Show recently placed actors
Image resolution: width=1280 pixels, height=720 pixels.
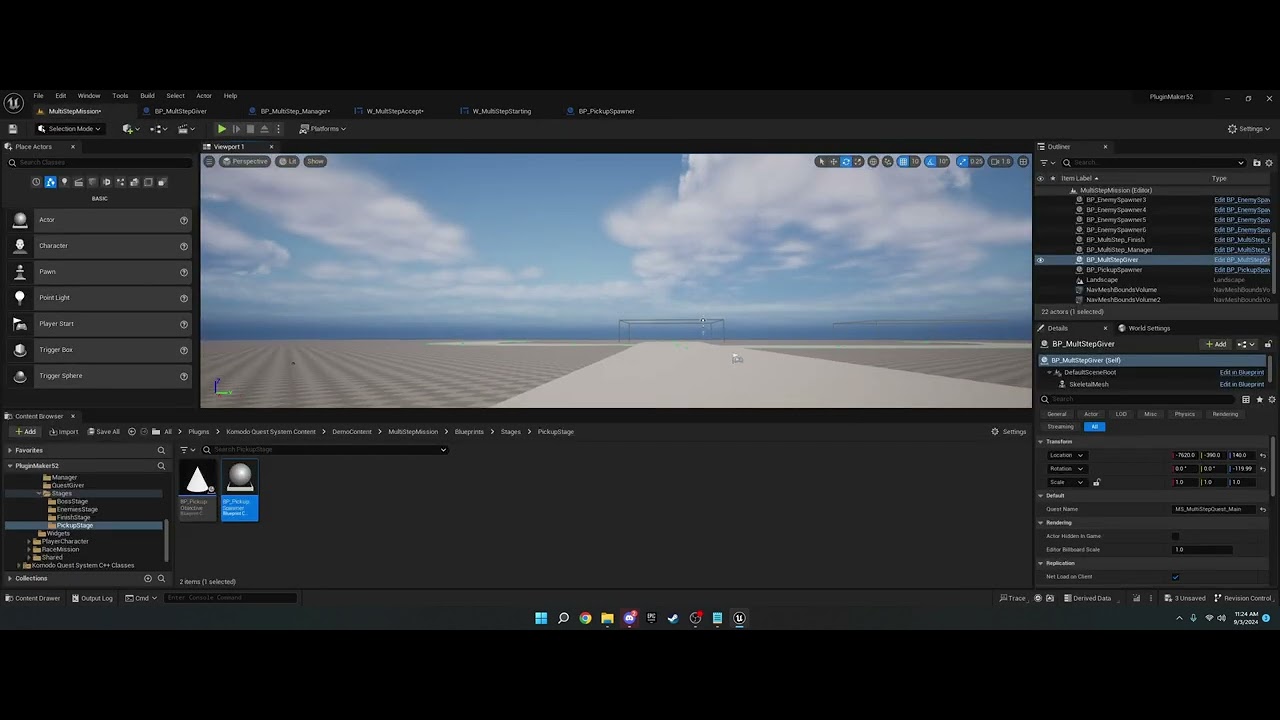pyautogui.click(x=36, y=182)
